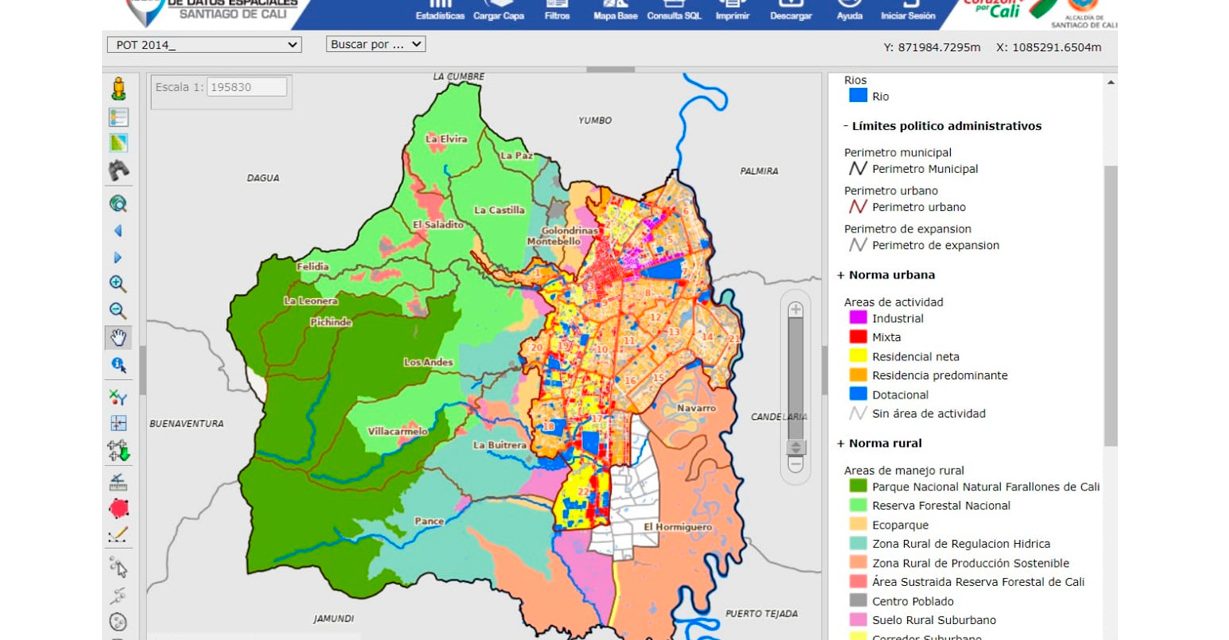The height and width of the screenshot is (640, 1229).
Task: Click the full extent globe icon
Action: 118,204
